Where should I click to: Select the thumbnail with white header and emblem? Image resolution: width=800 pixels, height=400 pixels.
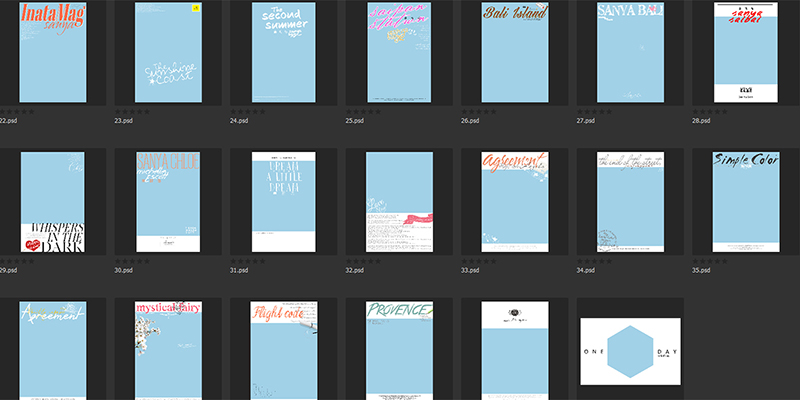click(515, 351)
